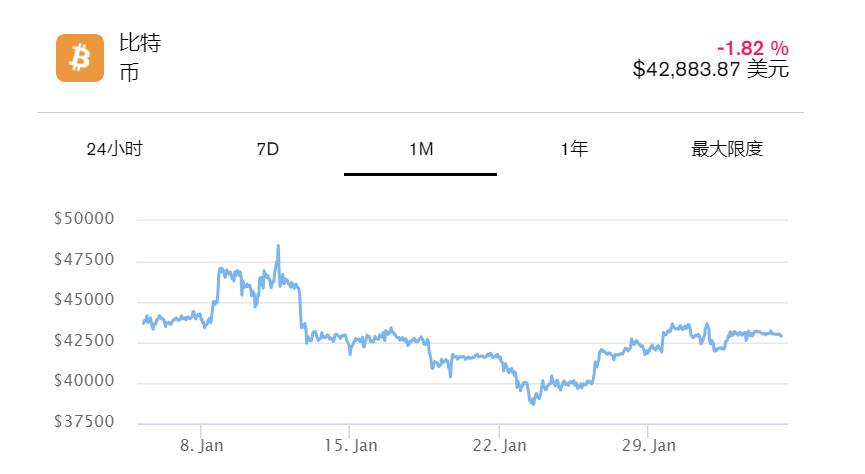865x474 pixels.
Task: Click the 29. Jan date marker
Action: point(648,443)
